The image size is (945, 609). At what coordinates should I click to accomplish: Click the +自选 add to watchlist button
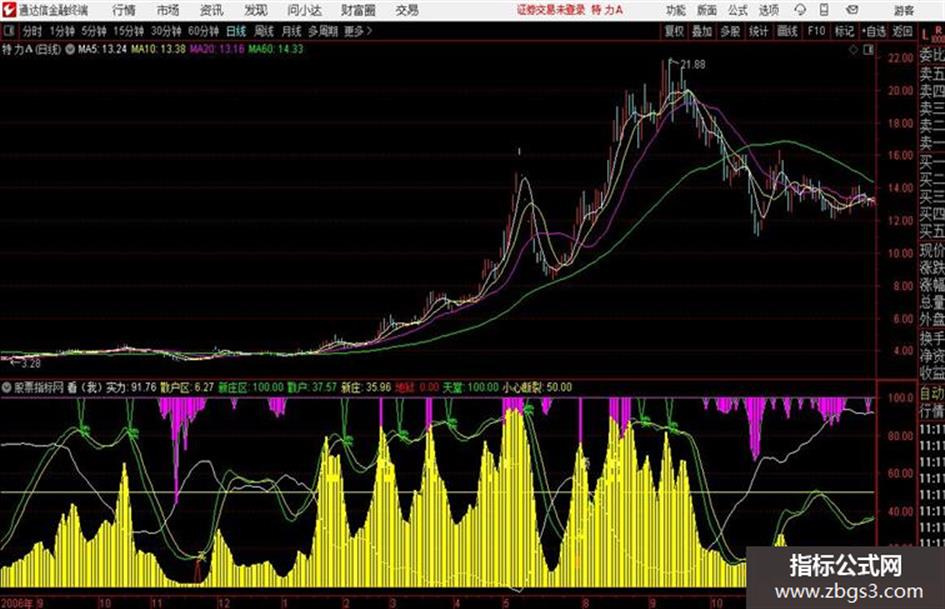click(874, 31)
